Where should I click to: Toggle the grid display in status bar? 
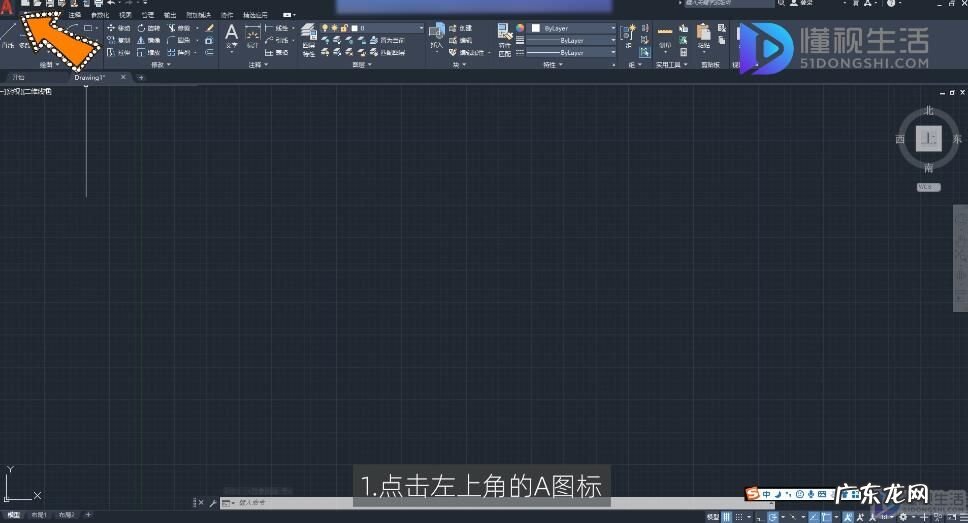point(727,517)
